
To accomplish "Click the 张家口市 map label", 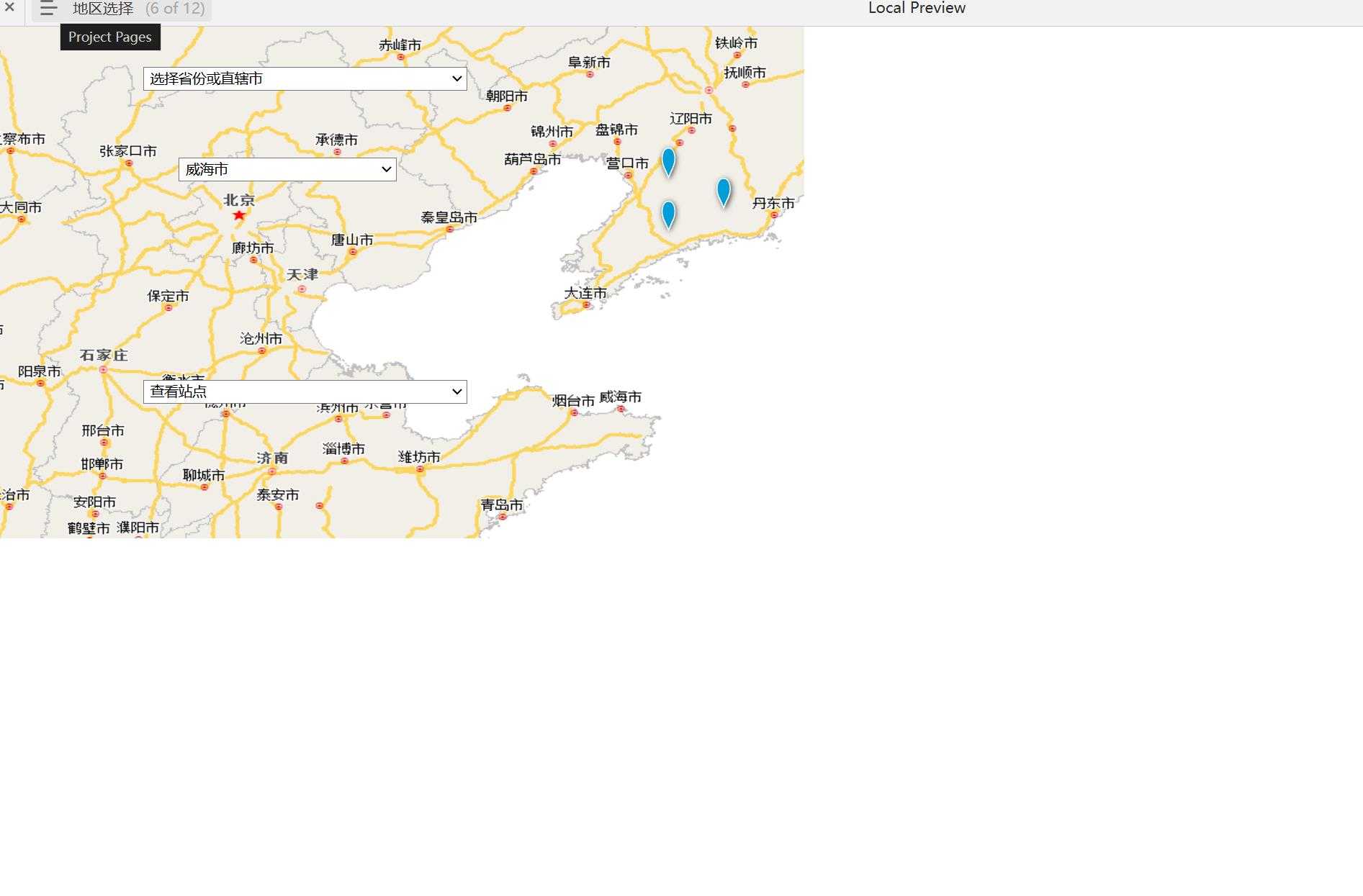I will (128, 151).
